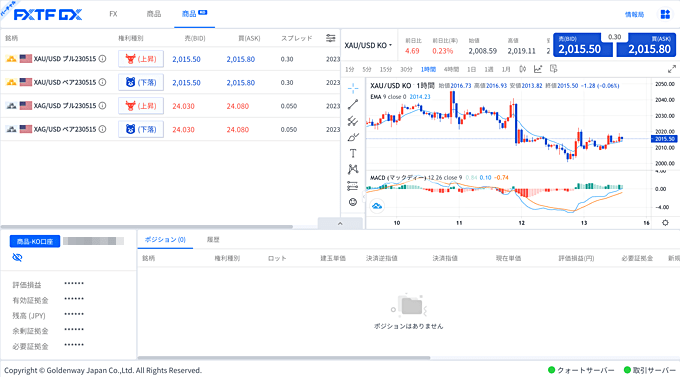680x377 pixels.
Task: Open column settings sliders icon in quote list
Action: 330,38
